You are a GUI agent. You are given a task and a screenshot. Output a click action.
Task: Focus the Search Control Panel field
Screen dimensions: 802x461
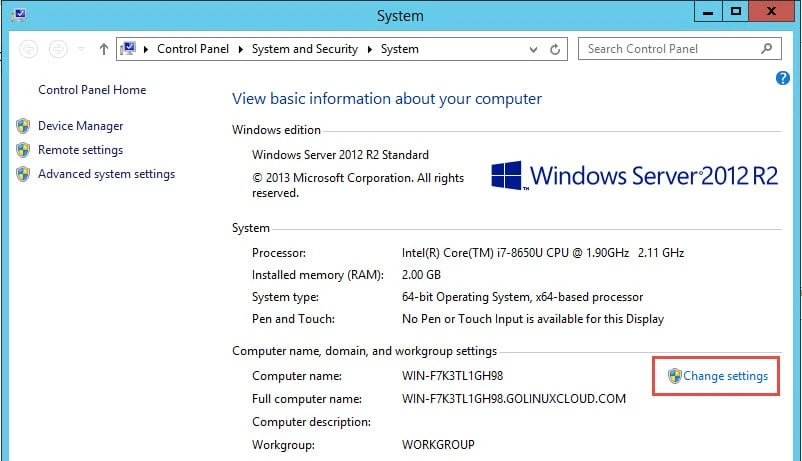(680, 49)
